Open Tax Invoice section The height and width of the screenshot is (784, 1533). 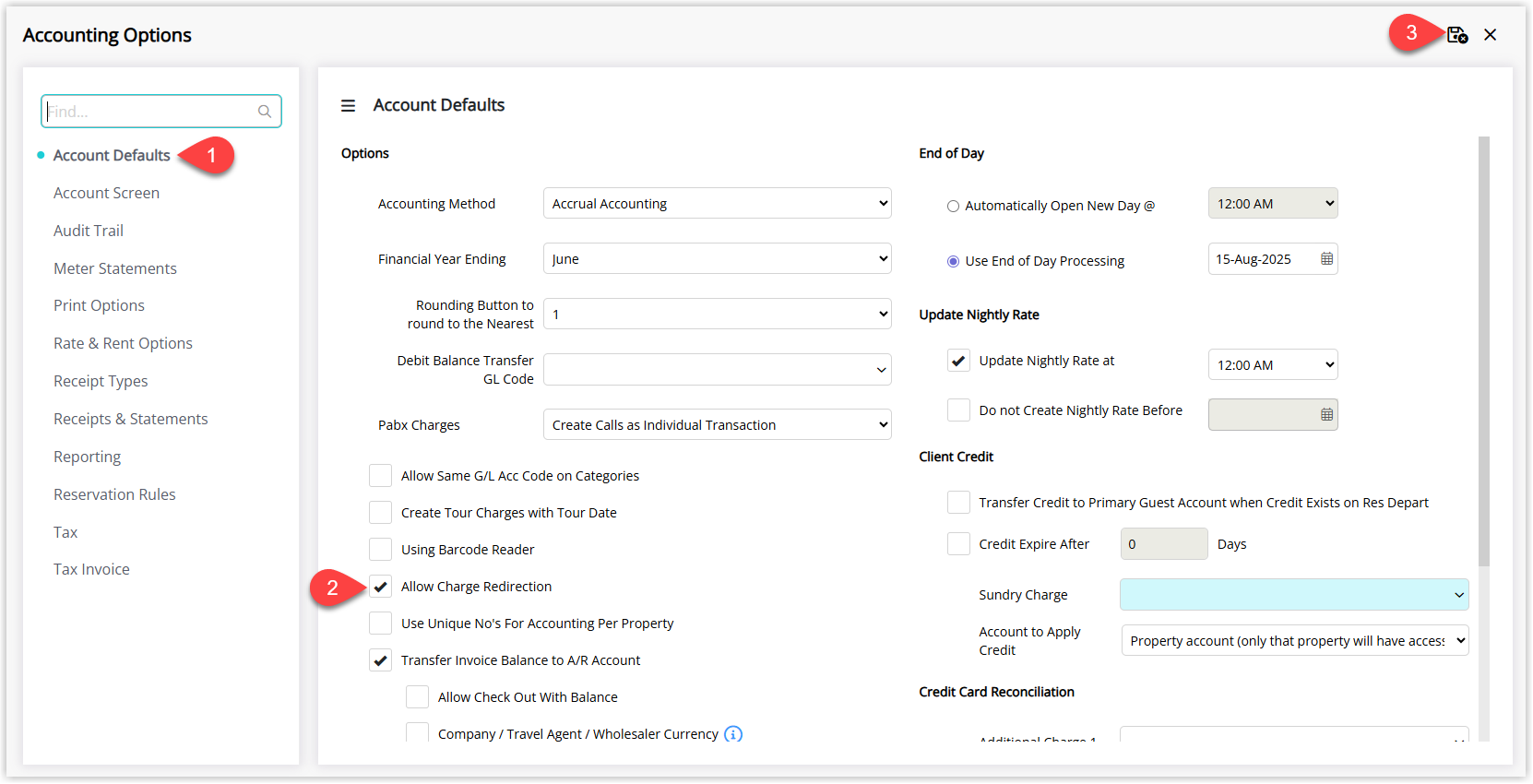[91, 569]
